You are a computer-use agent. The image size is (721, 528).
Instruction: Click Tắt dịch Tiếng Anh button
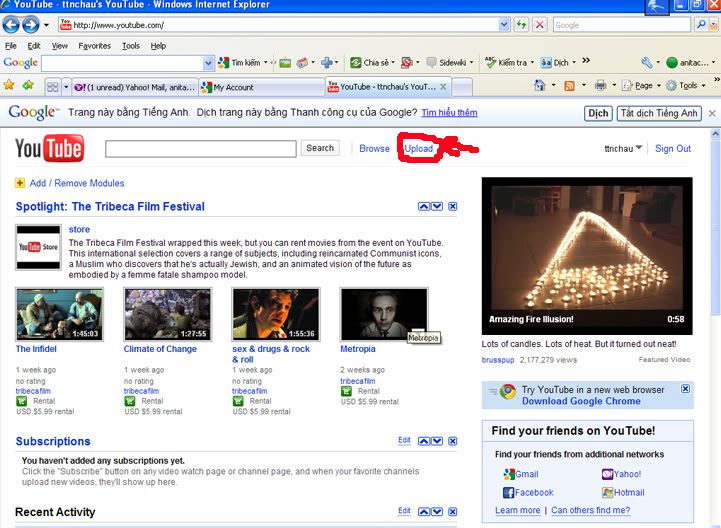pos(659,113)
